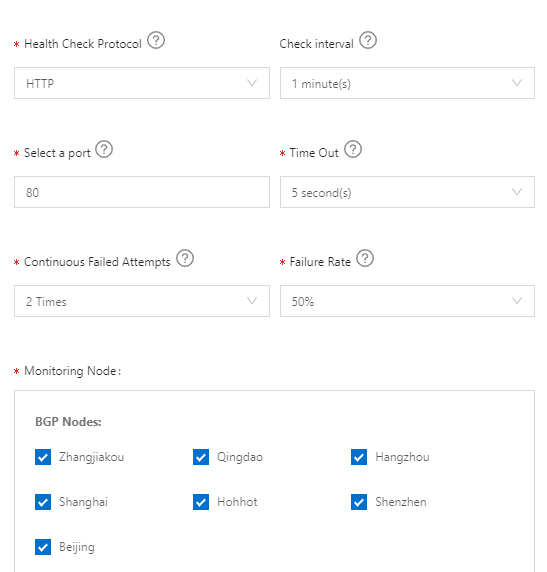Click help icon beside Health Check Protocol
Screen dimensions: 547x572
pos(156,40)
